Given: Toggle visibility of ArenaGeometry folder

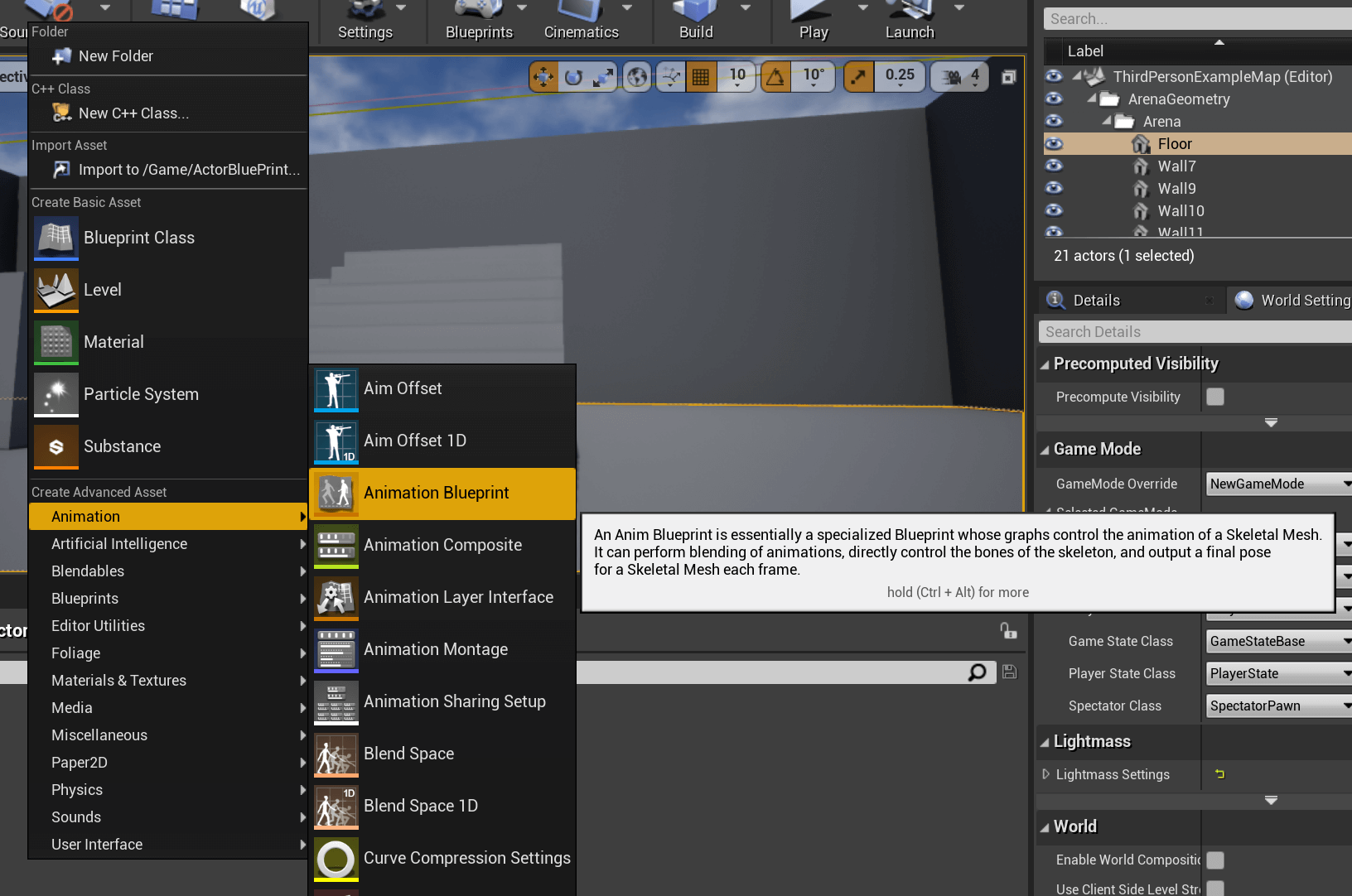Looking at the screenshot, I should point(1054,99).
